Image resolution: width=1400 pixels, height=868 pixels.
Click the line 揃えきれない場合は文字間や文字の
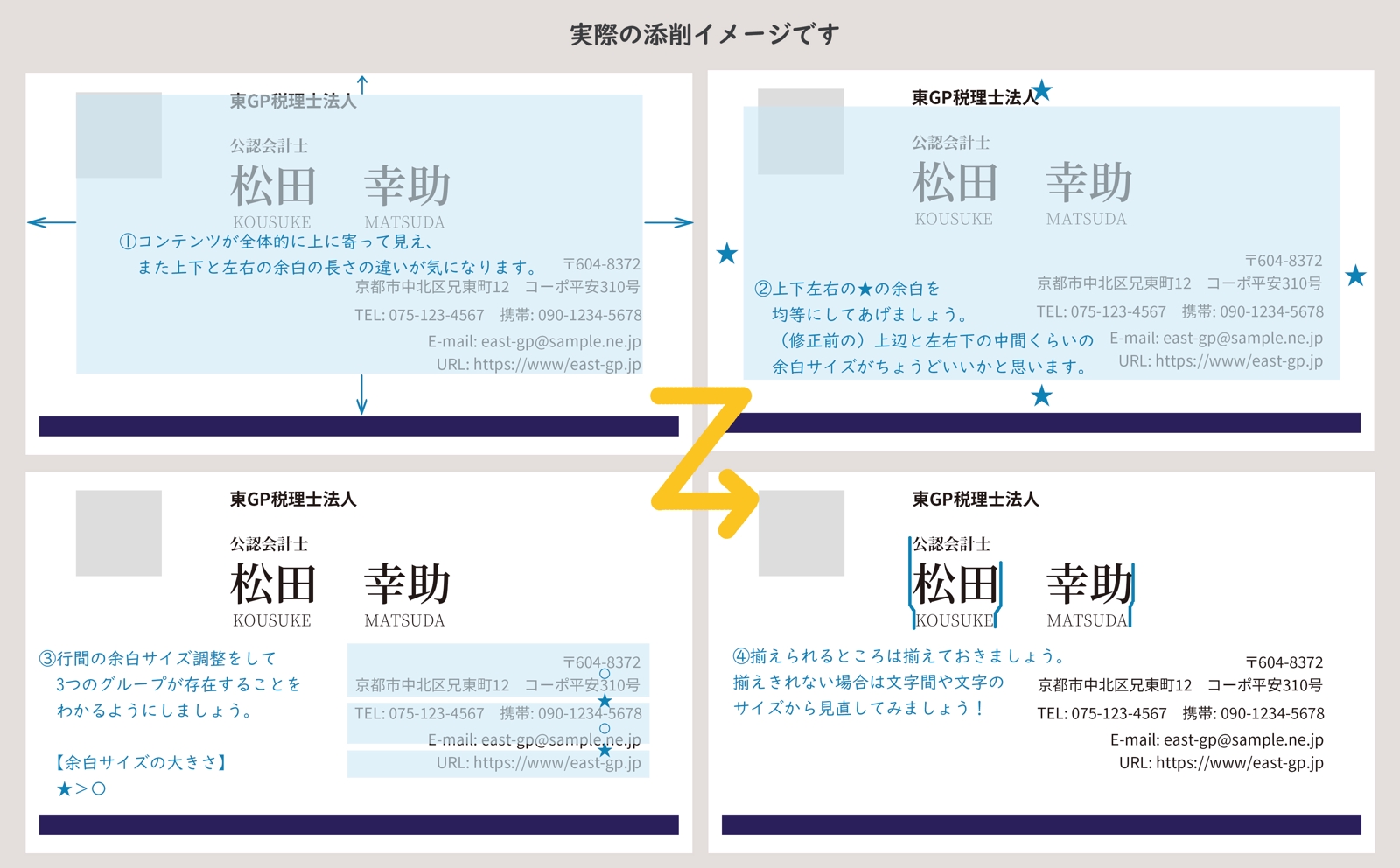pos(868,682)
